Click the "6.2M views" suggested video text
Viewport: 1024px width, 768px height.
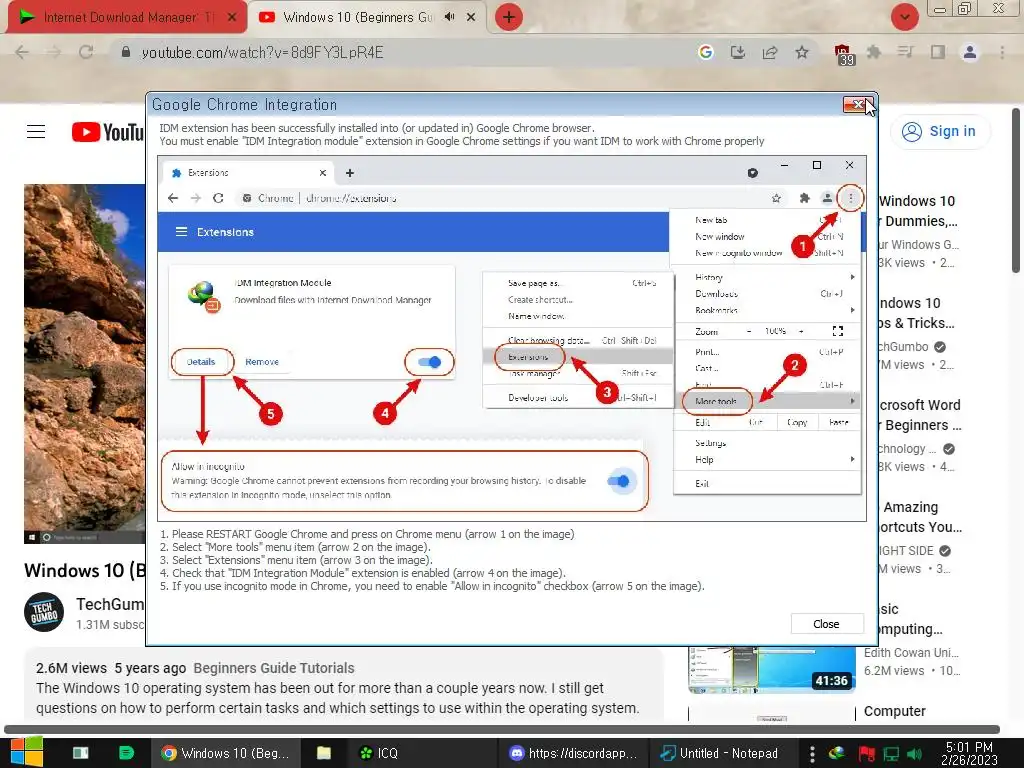pos(894,671)
